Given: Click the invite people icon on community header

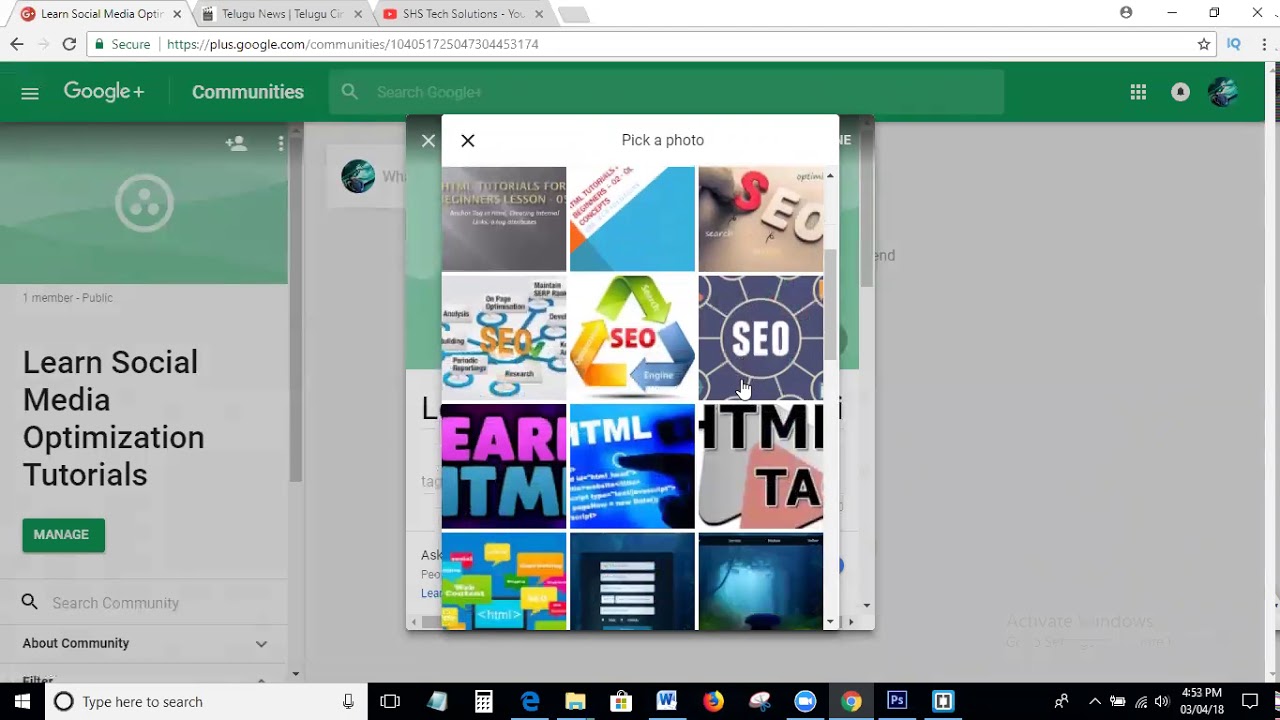Looking at the screenshot, I should 236,144.
